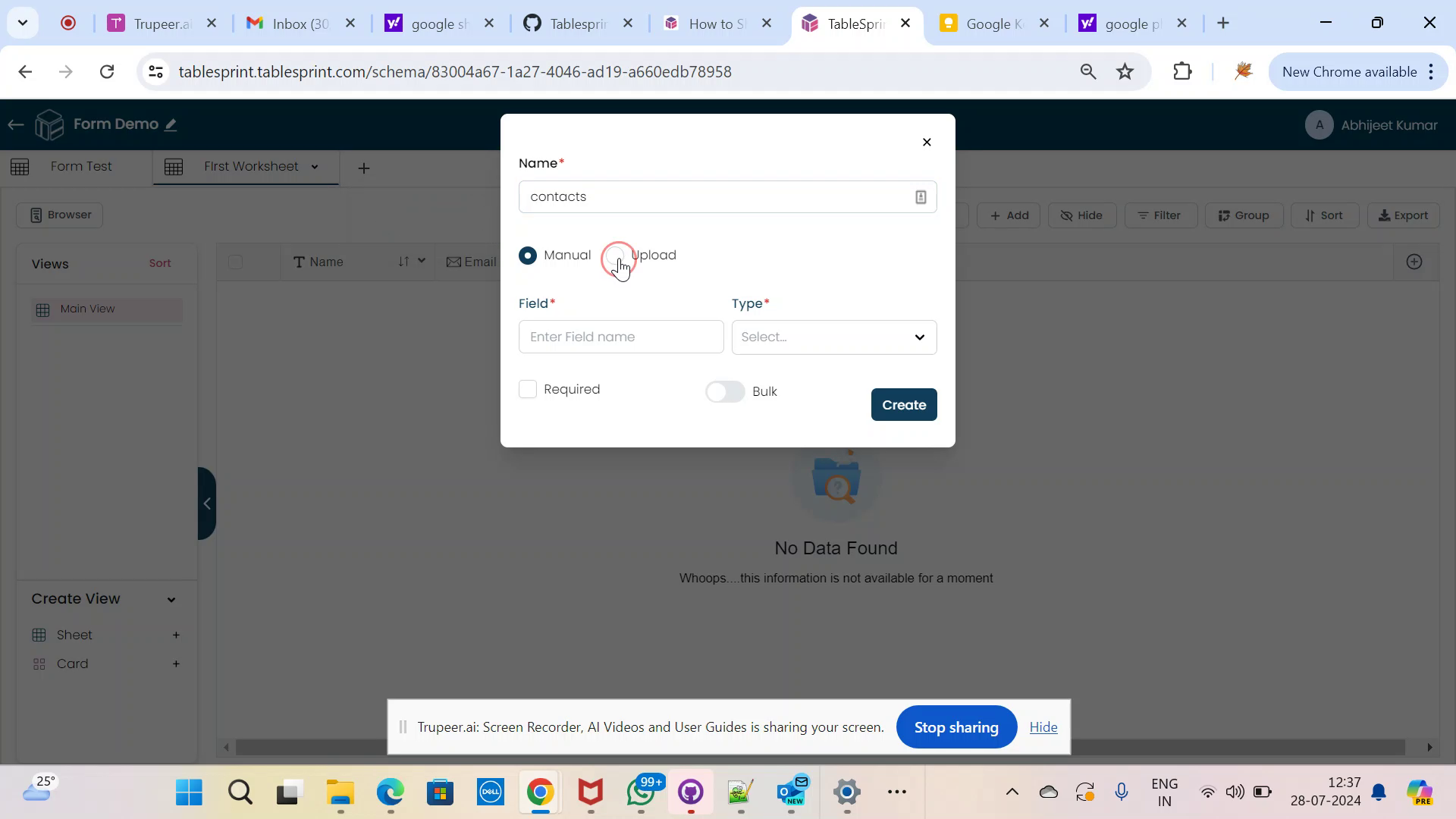Image resolution: width=1456 pixels, height=819 pixels.
Task: Click the Form Demo edit icon
Action: click(x=170, y=124)
